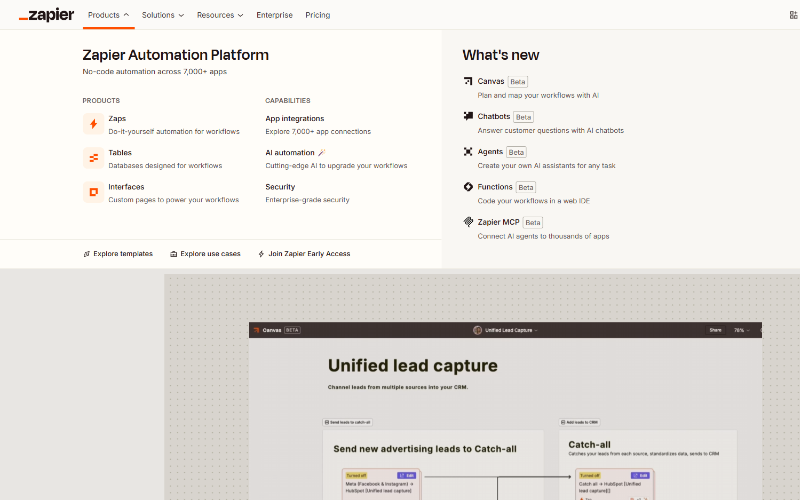Click the Edit button on the Catch-all Zap card
This screenshot has height=500, width=800.
pyautogui.click(x=640, y=476)
